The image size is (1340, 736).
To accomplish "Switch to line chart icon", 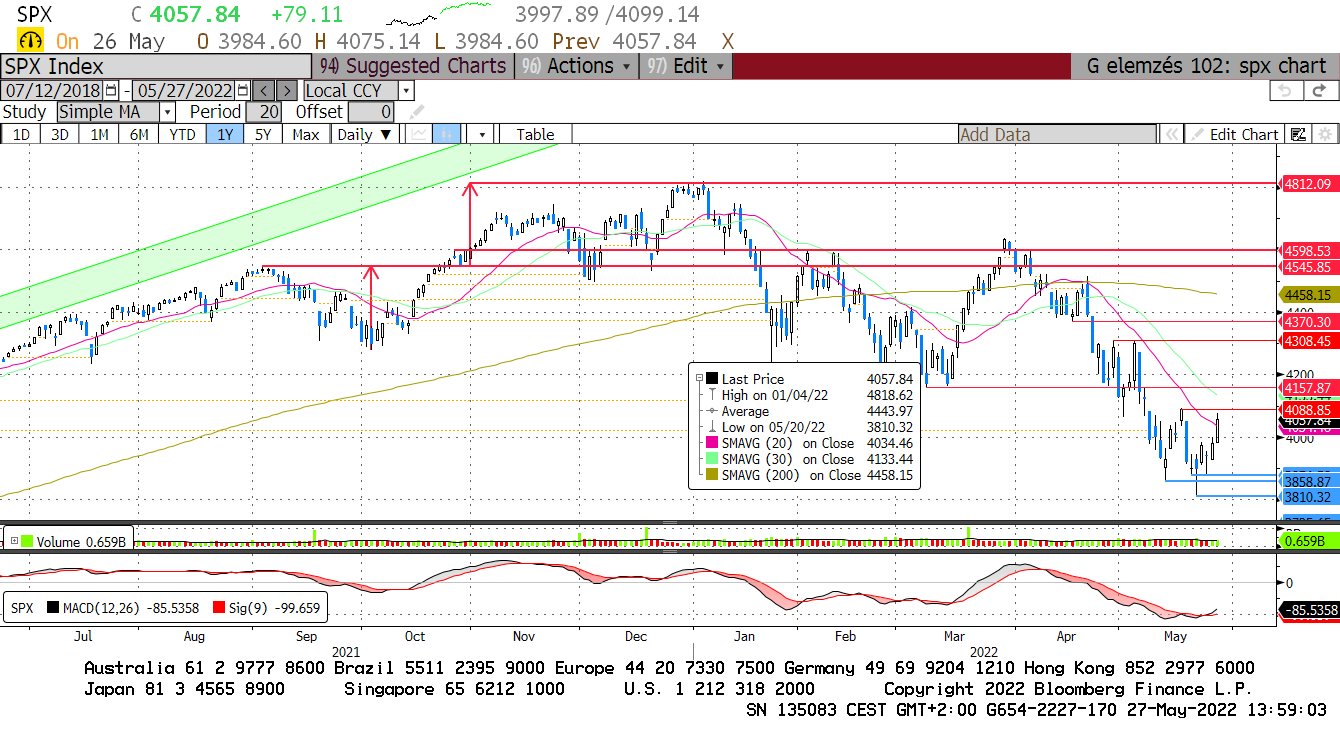I will (x=419, y=134).
